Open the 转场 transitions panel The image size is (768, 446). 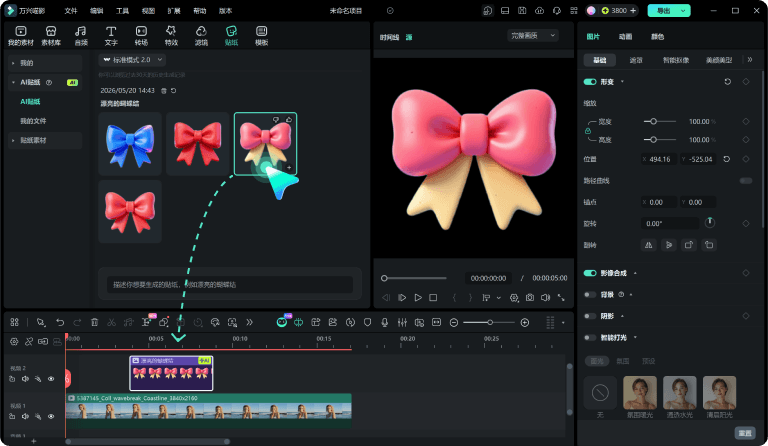(141, 36)
